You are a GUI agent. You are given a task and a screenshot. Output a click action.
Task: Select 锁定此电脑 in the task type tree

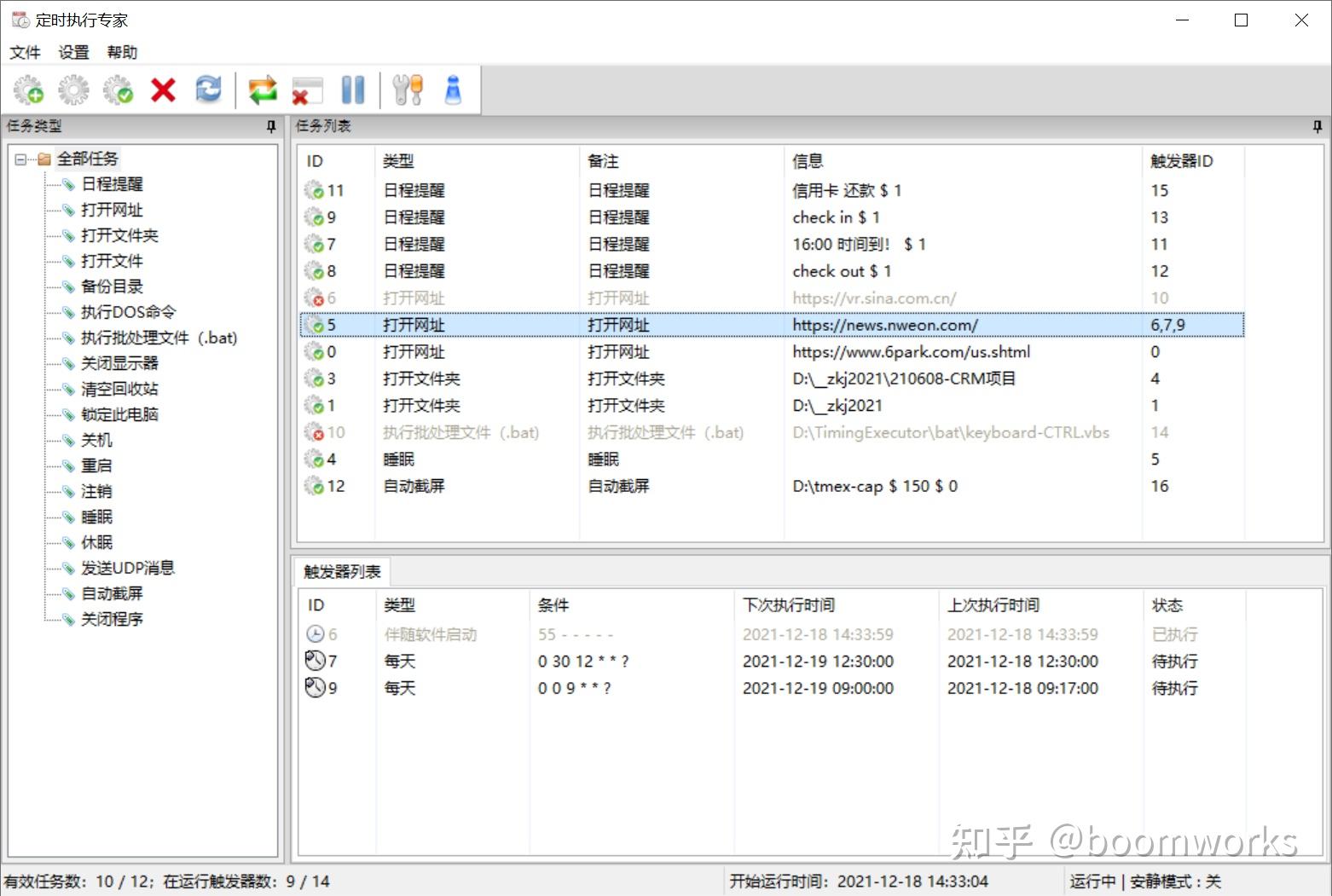pyautogui.click(x=119, y=414)
